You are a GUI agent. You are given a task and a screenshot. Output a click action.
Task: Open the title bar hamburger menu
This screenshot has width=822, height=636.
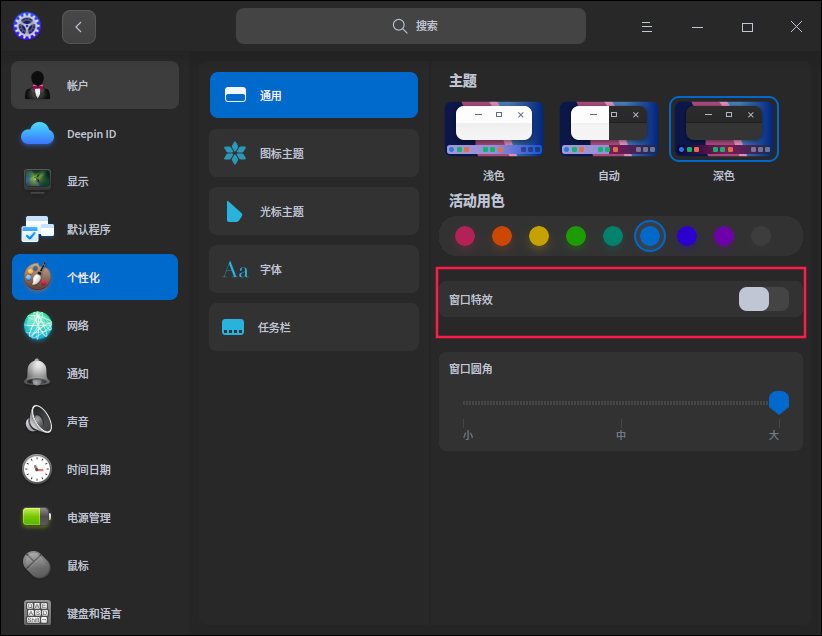[647, 27]
